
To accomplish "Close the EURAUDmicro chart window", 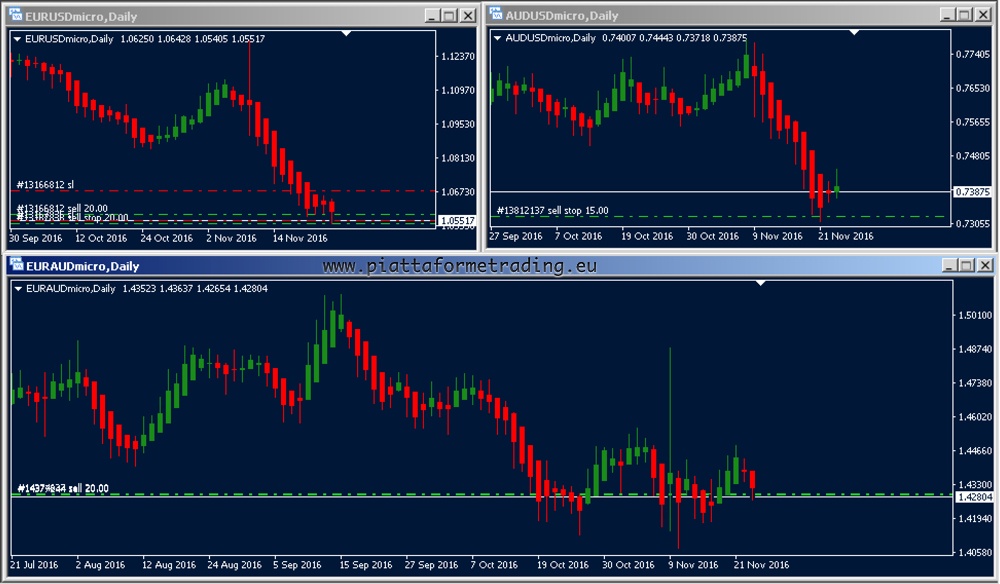I will (x=983, y=266).
